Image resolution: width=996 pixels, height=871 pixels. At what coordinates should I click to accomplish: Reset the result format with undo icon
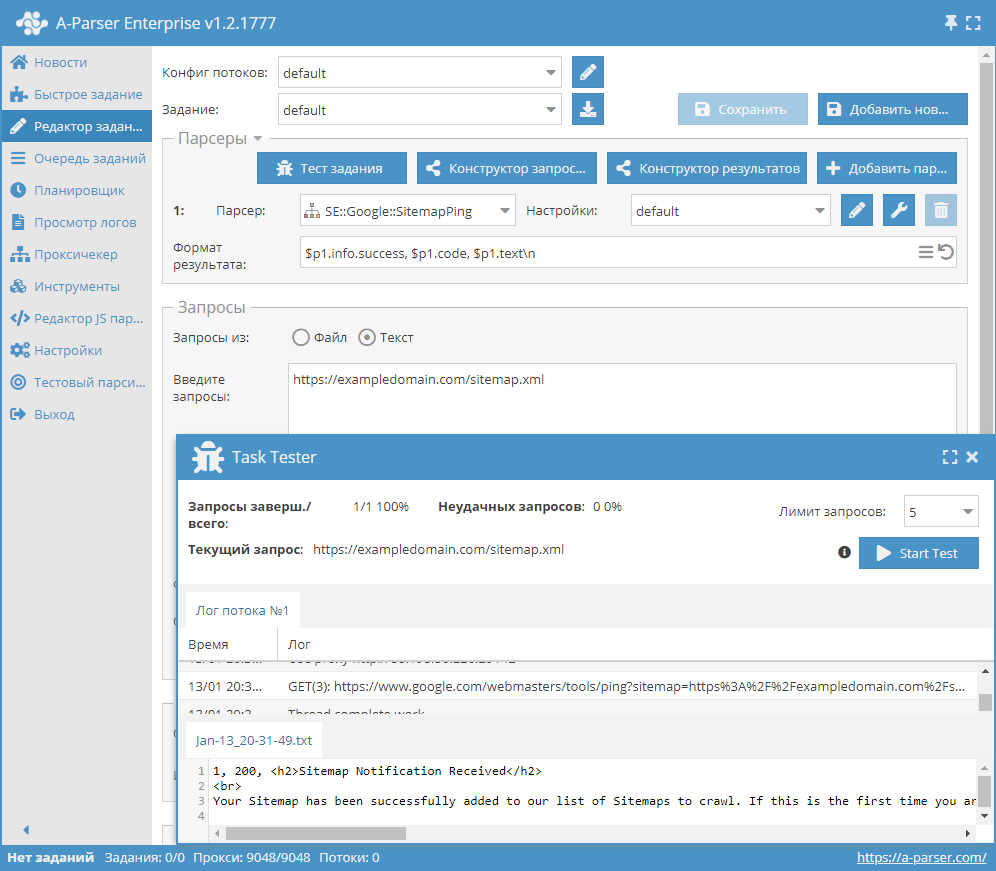pyautogui.click(x=946, y=252)
